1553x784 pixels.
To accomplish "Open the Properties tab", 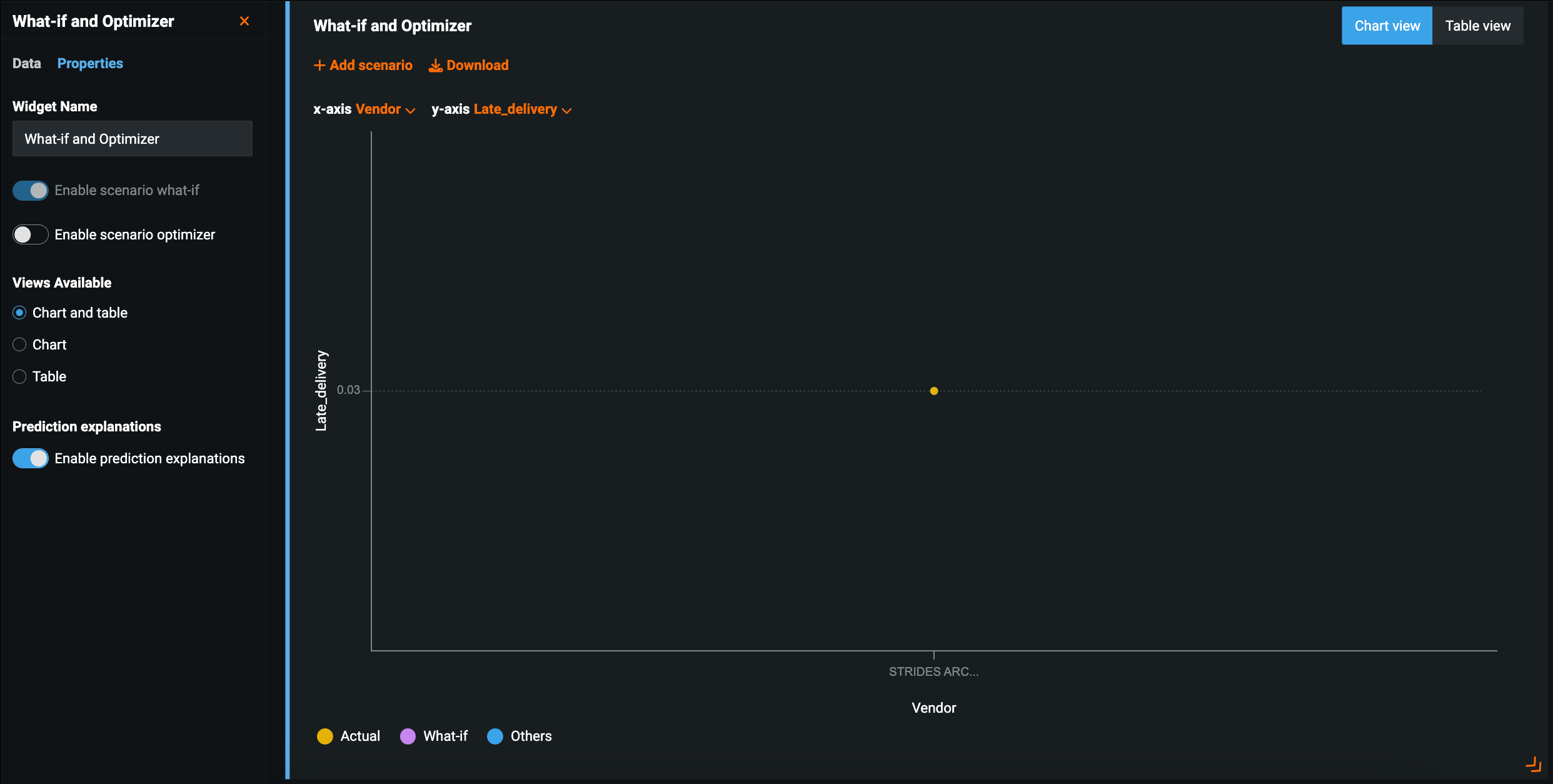I will (x=90, y=63).
